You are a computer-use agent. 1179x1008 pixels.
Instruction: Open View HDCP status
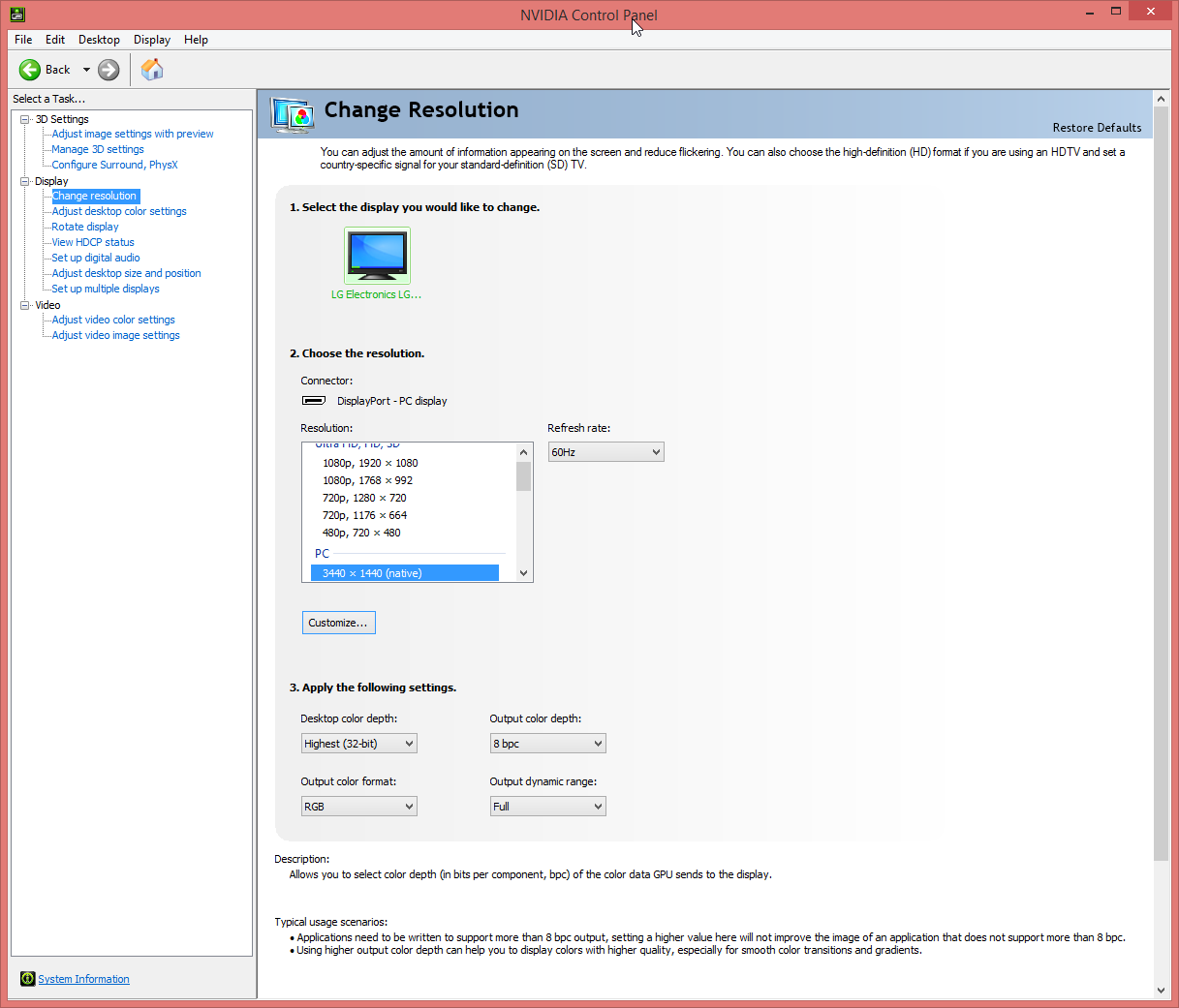tap(93, 242)
